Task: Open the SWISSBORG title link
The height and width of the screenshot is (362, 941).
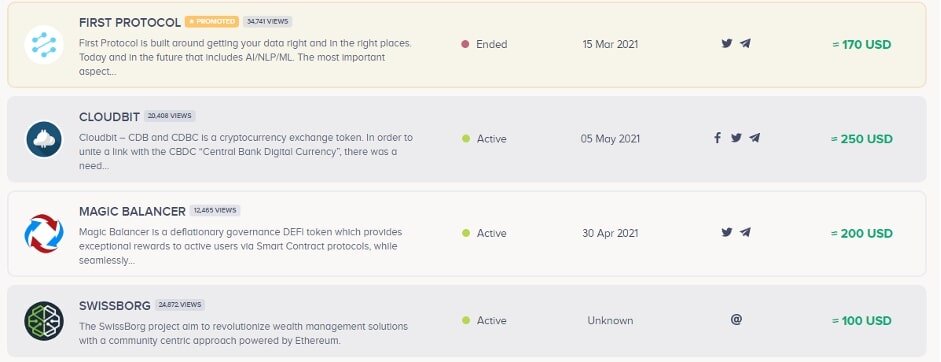Action: click(x=115, y=306)
